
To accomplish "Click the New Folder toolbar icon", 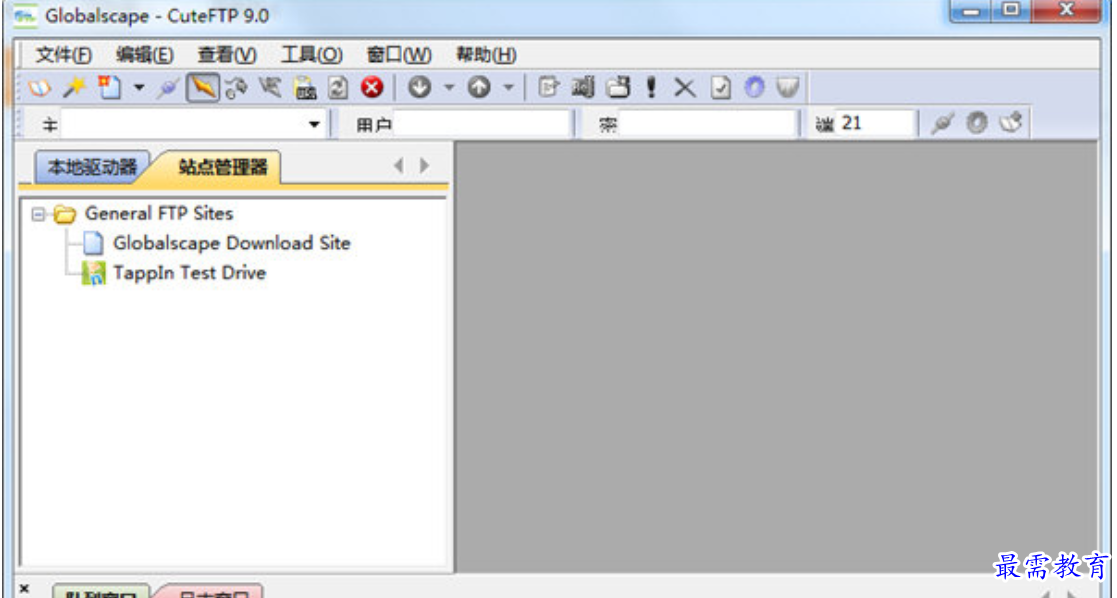I will [x=618, y=88].
